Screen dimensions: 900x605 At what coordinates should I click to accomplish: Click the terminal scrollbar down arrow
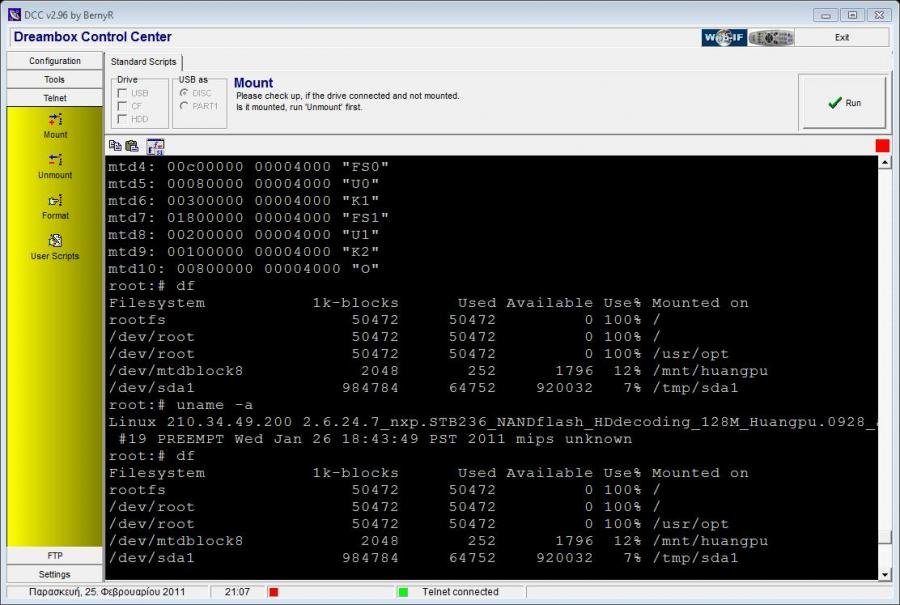coord(885,574)
